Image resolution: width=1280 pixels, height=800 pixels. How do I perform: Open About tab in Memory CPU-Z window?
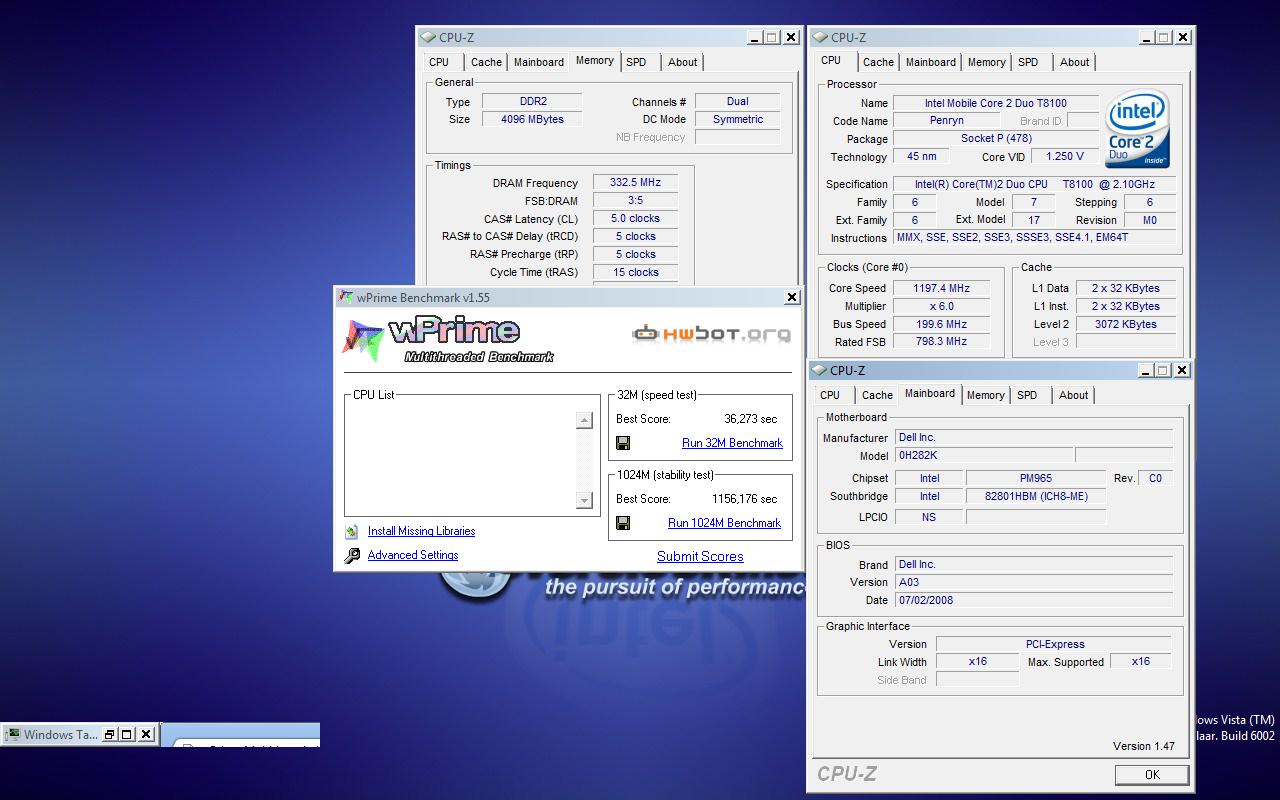click(683, 62)
